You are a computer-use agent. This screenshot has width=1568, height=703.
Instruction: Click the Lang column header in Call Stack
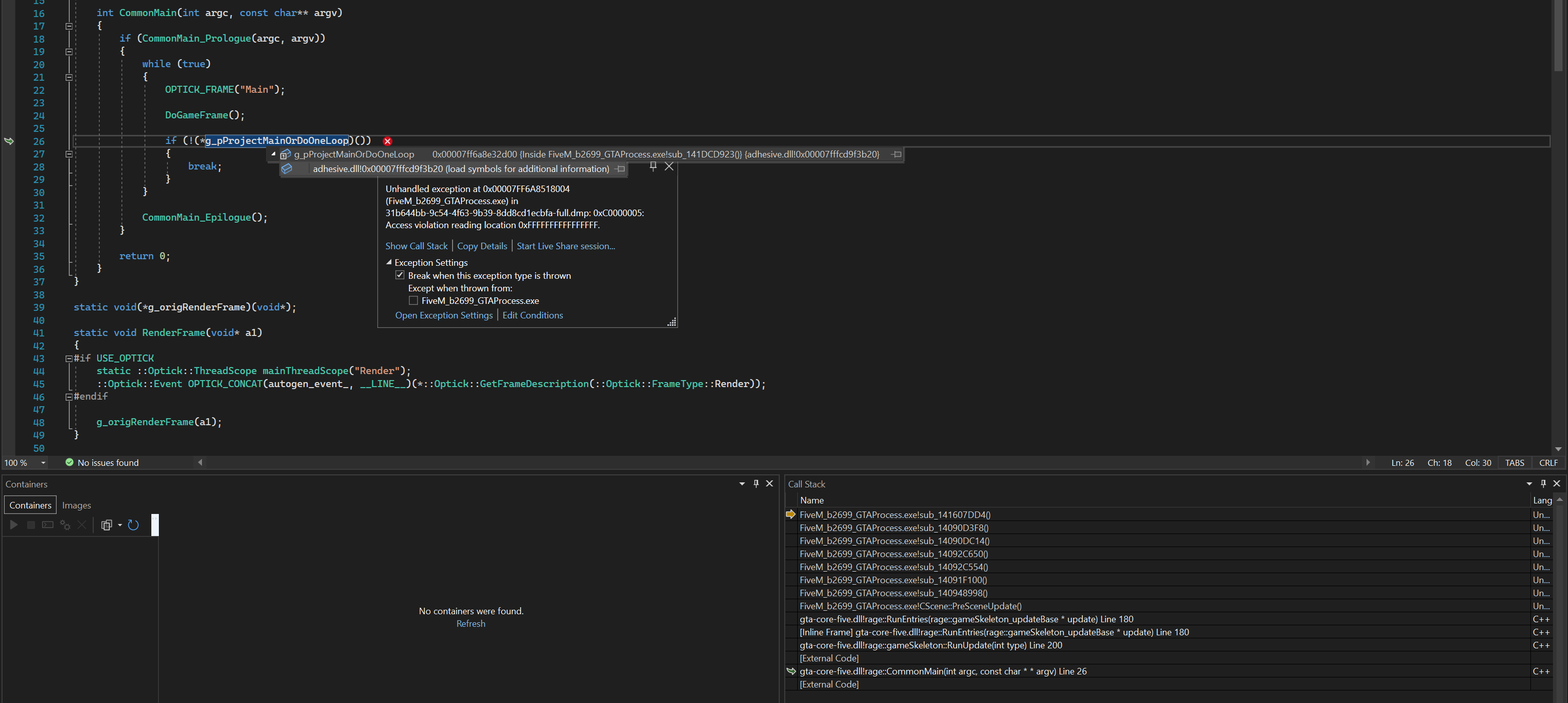pos(1542,500)
